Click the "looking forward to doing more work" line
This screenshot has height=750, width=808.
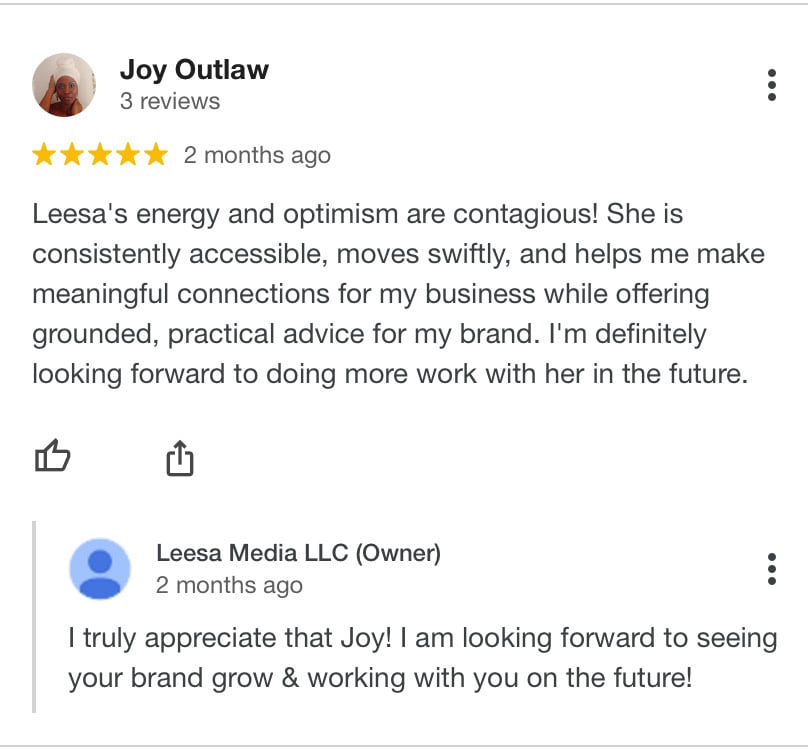pos(389,373)
